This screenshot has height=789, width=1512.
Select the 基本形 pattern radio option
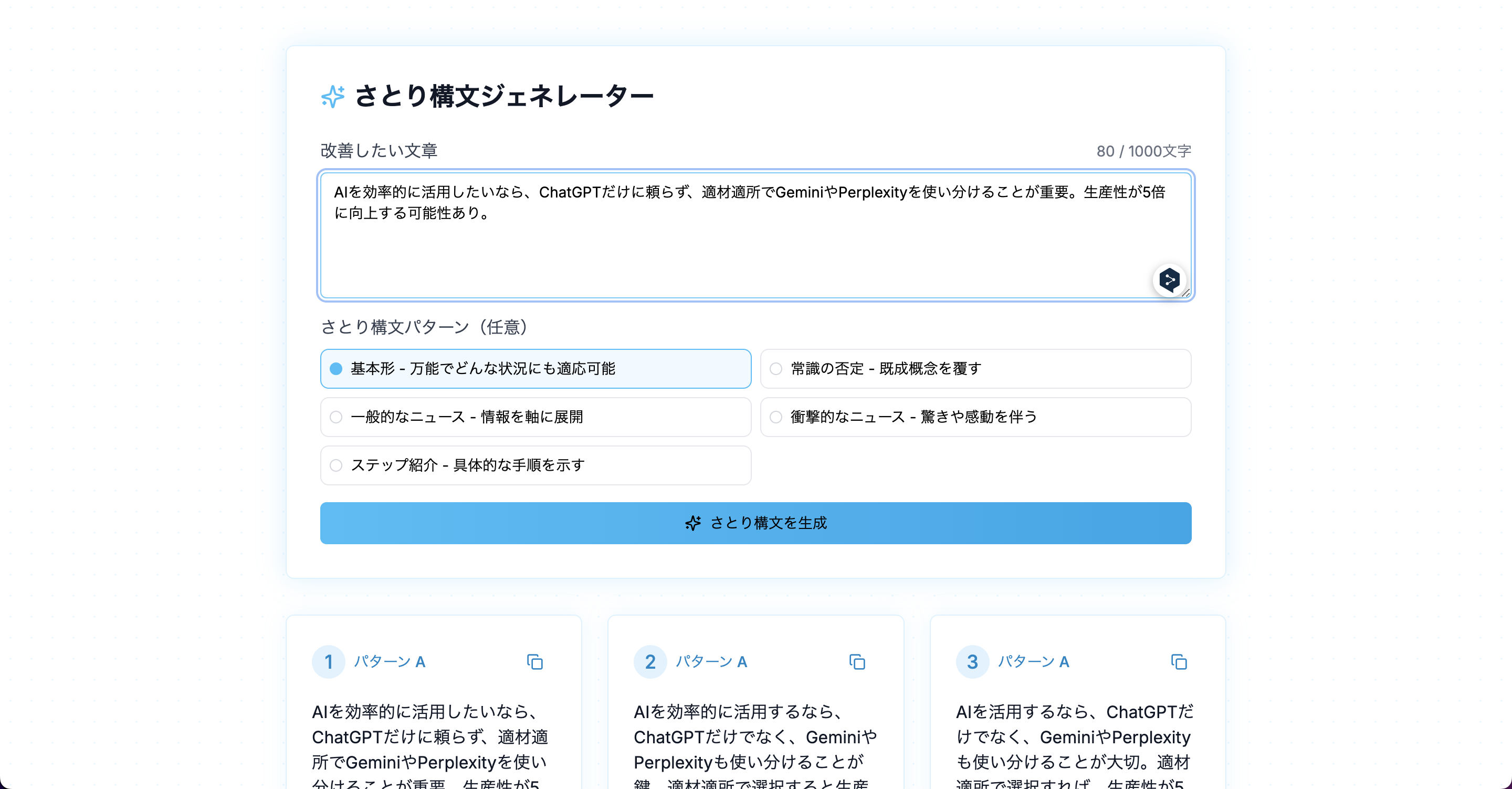tap(337, 369)
